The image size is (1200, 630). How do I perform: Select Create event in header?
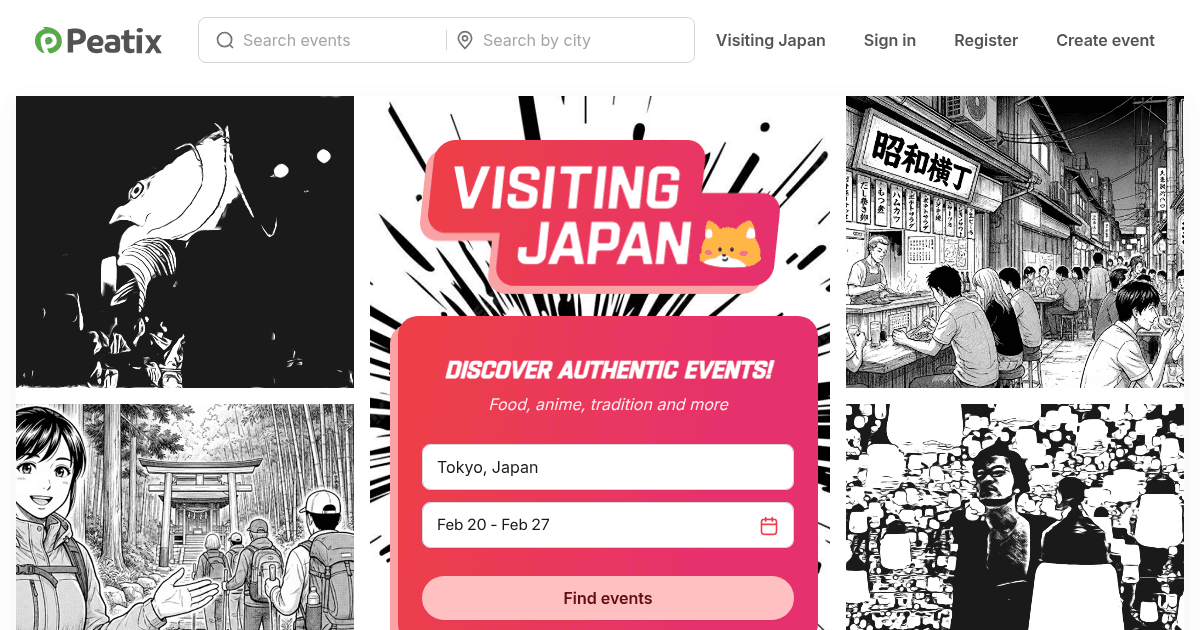click(x=1105, y=40)
